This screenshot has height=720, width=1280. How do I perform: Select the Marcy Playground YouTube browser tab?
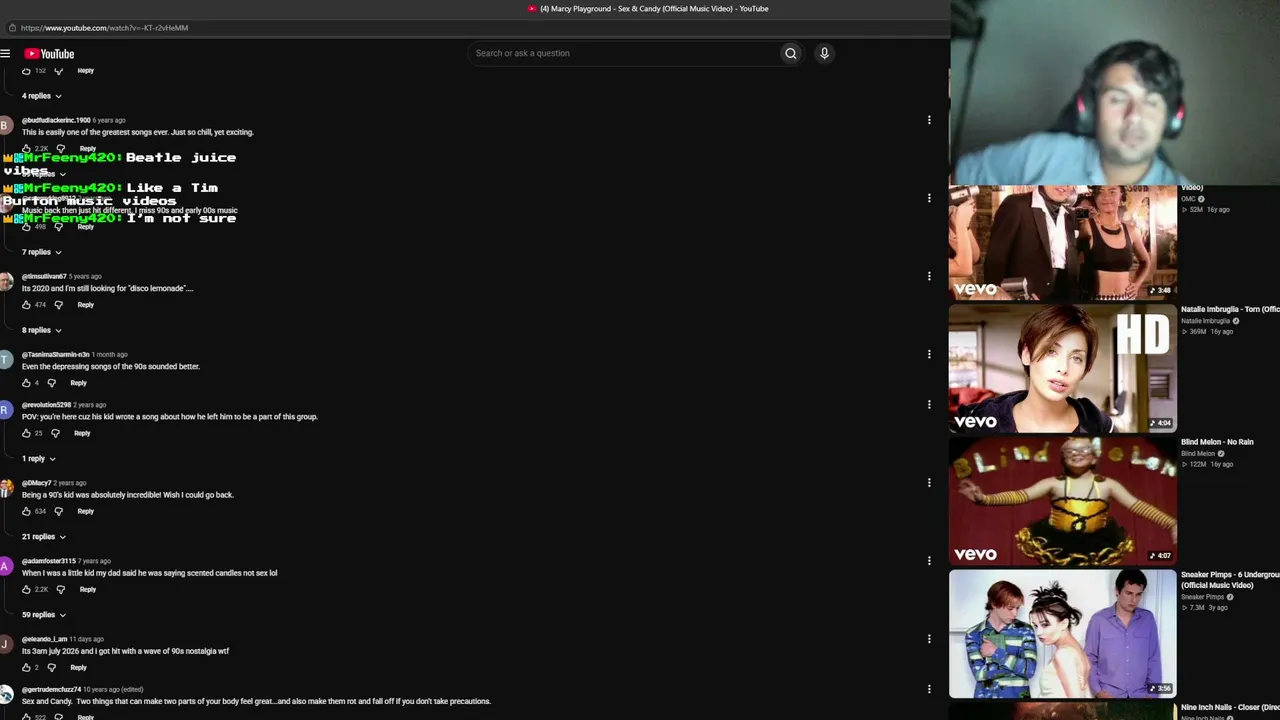click(x=648, y=9)
